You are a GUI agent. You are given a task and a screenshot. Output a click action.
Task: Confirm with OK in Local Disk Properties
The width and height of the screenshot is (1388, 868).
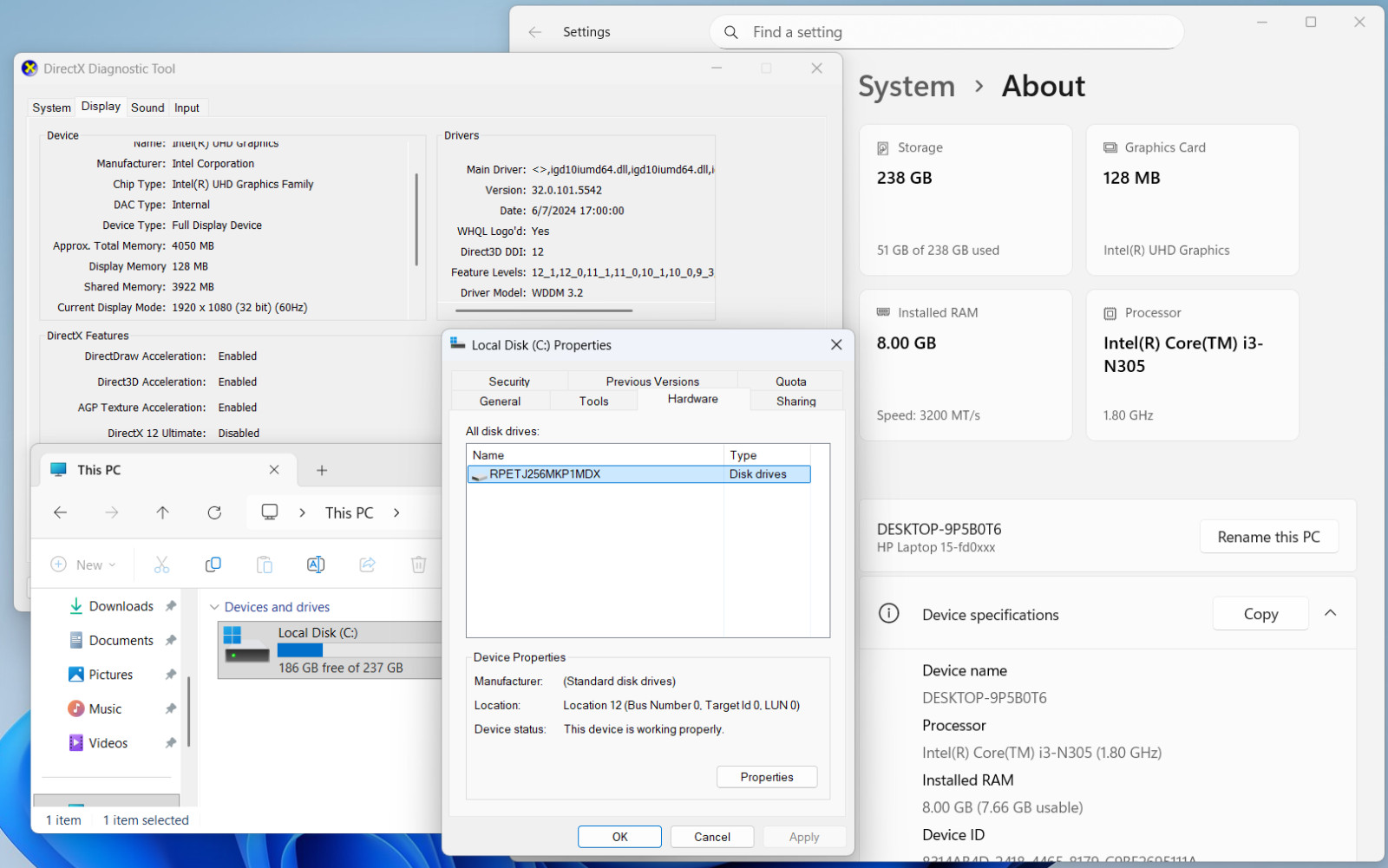pos(619,837)
